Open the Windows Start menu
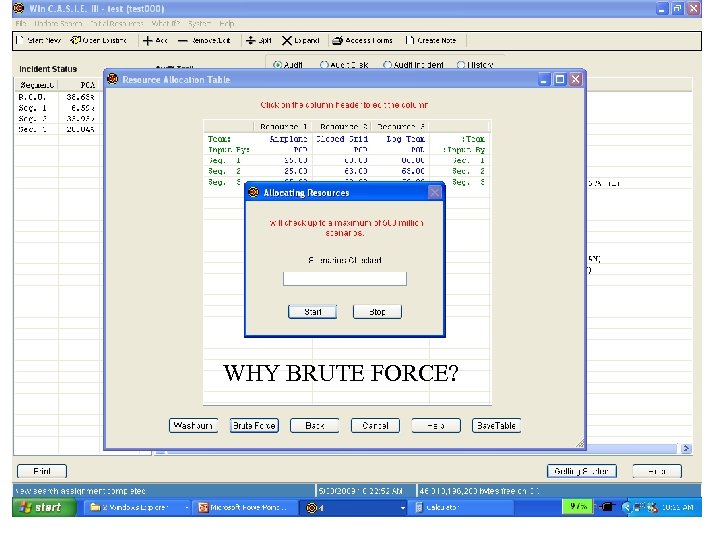Viewport: 720px width, 540px height. click(44, 507)
